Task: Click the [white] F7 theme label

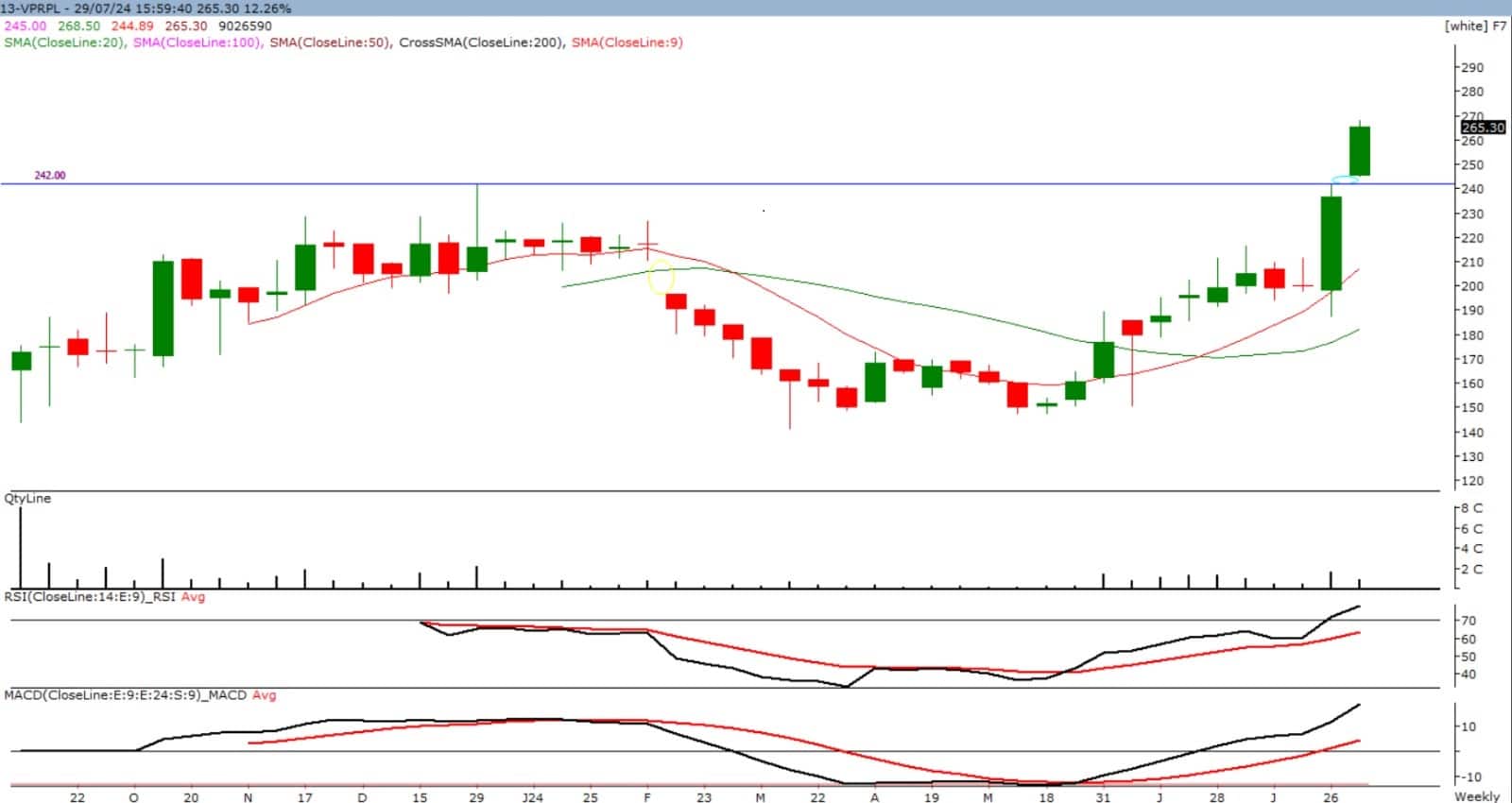Action: click(1475, 26)
